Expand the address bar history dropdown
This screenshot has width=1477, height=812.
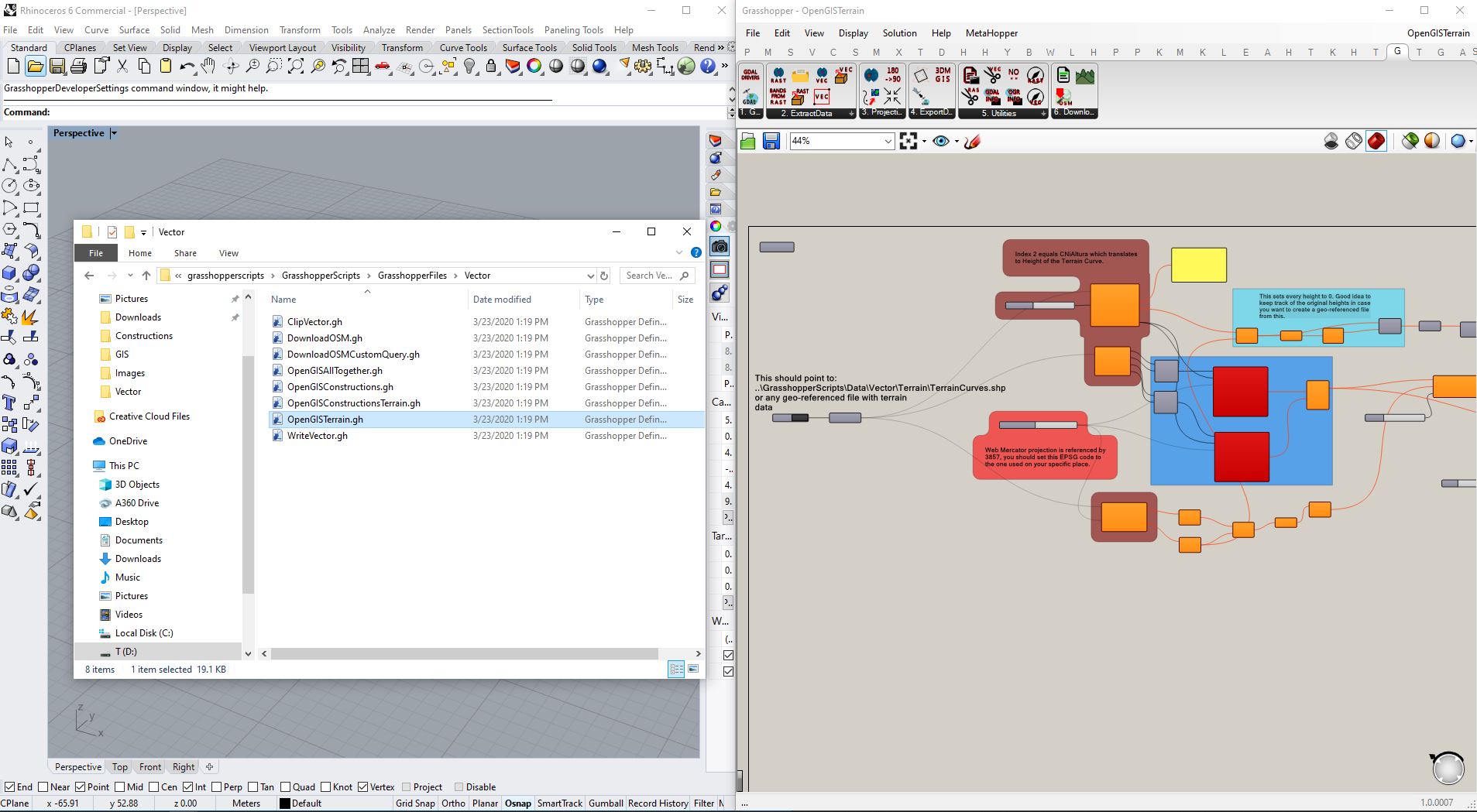click(590, 276)
